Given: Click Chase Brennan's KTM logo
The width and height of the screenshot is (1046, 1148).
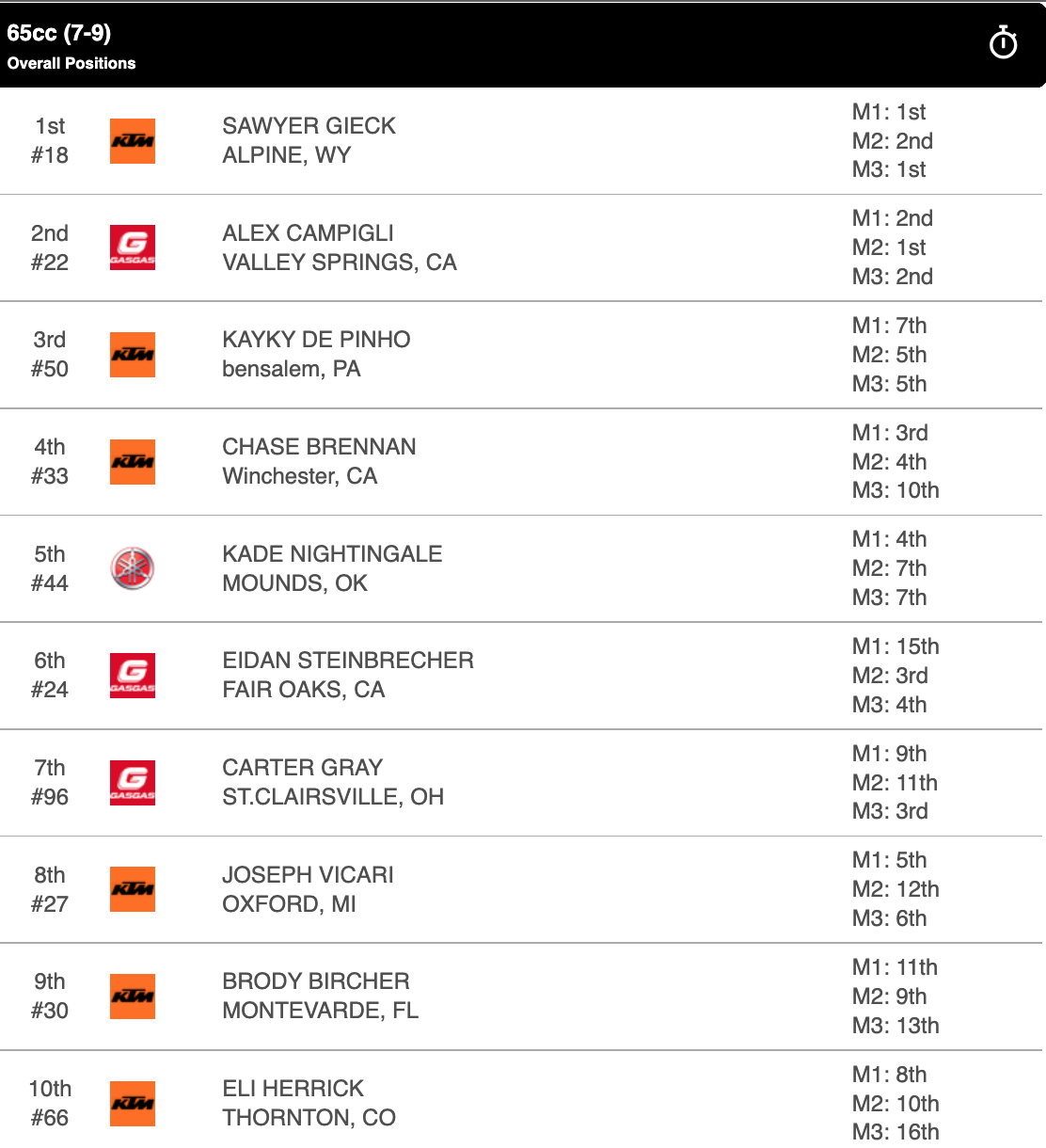Looking at the screenshot, I should (133, 462).
